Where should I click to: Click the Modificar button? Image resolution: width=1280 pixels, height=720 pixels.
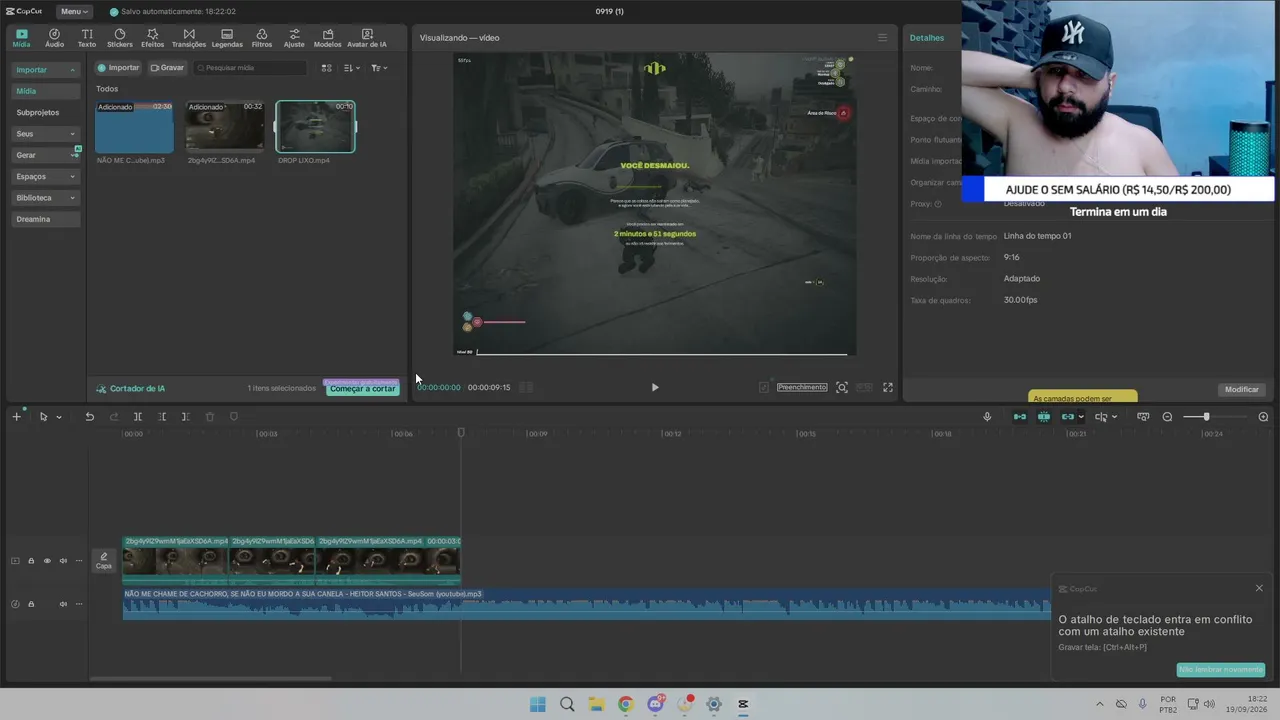click(1242, 389)
